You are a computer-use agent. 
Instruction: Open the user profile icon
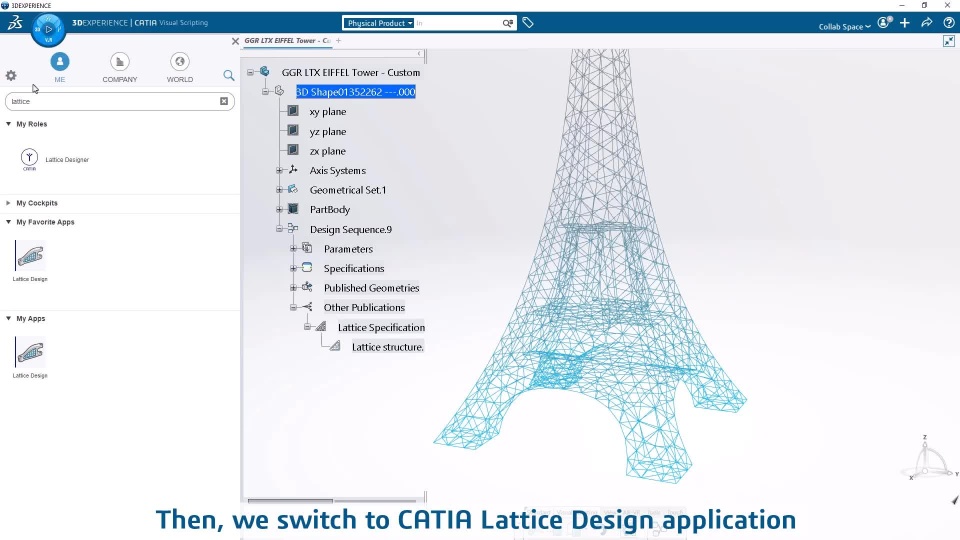[885, 23]
